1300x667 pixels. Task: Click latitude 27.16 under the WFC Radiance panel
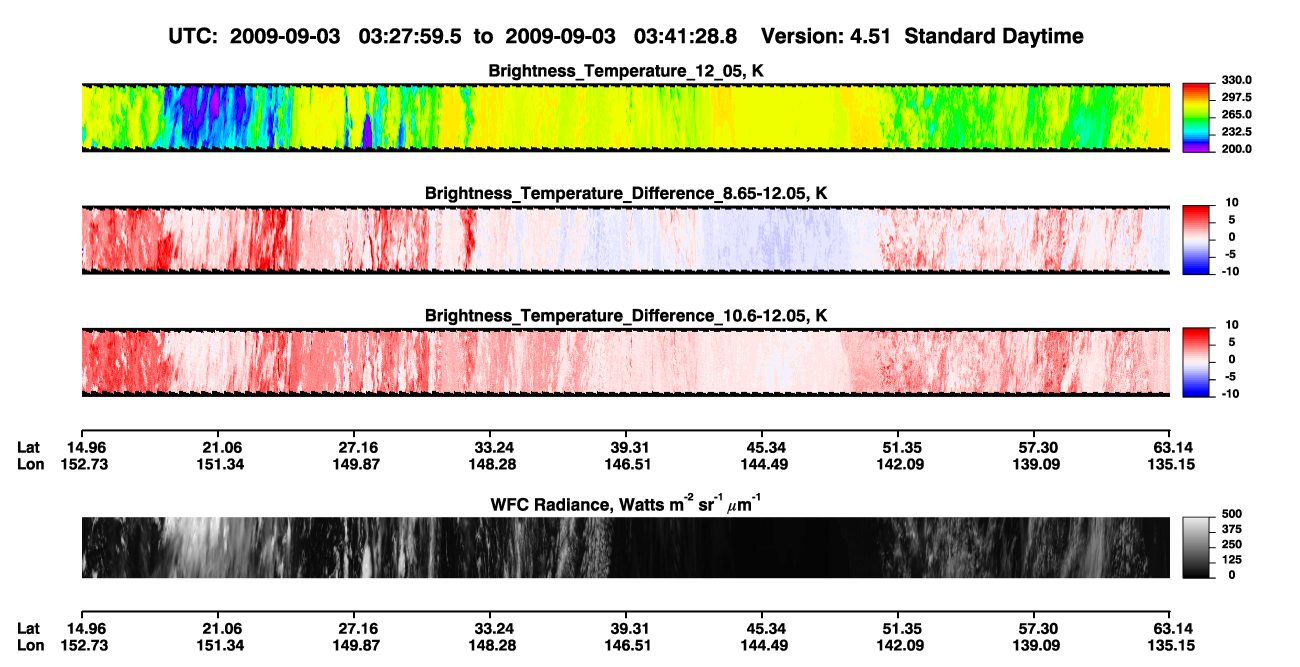pyautogui.click(x=357, y=628)
